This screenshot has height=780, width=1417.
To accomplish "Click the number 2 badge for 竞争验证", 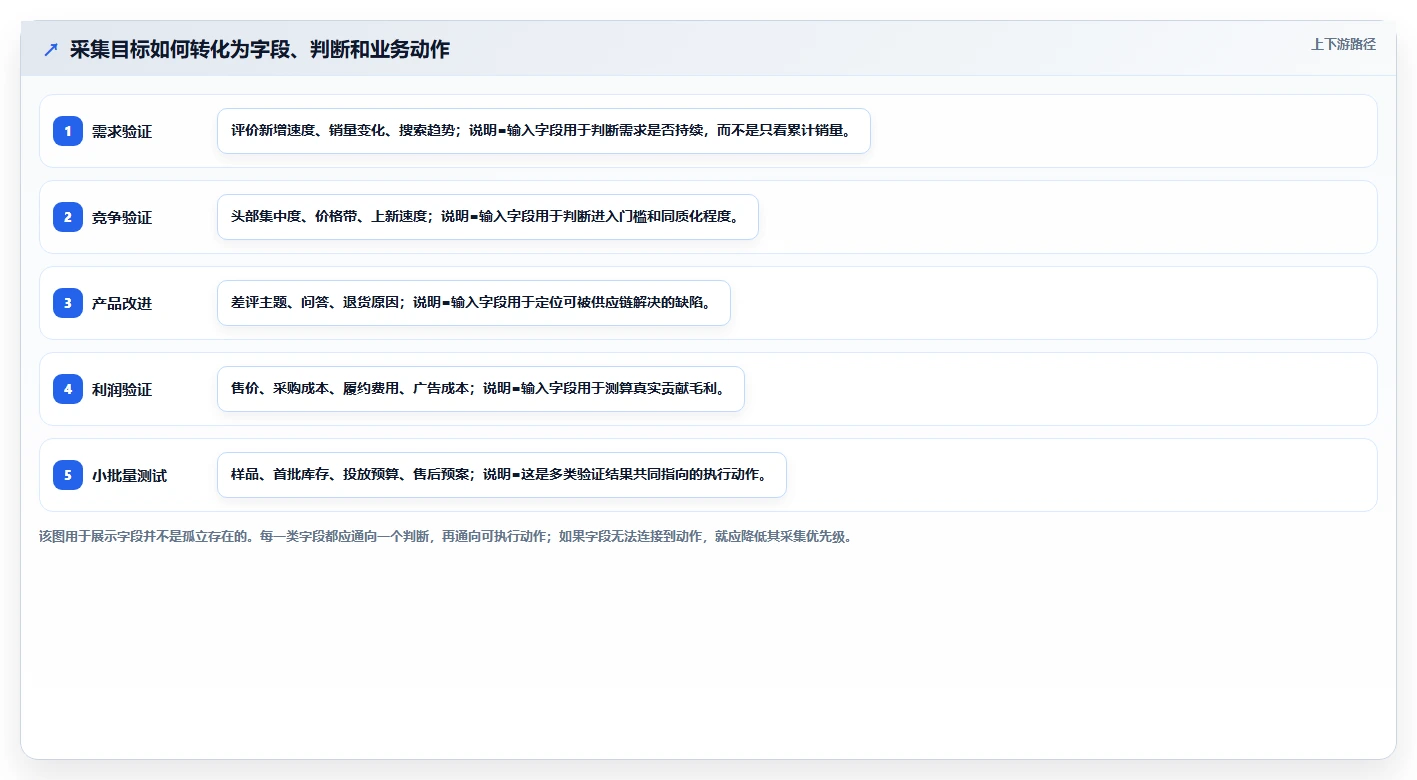I will click(x=68, y=217).
